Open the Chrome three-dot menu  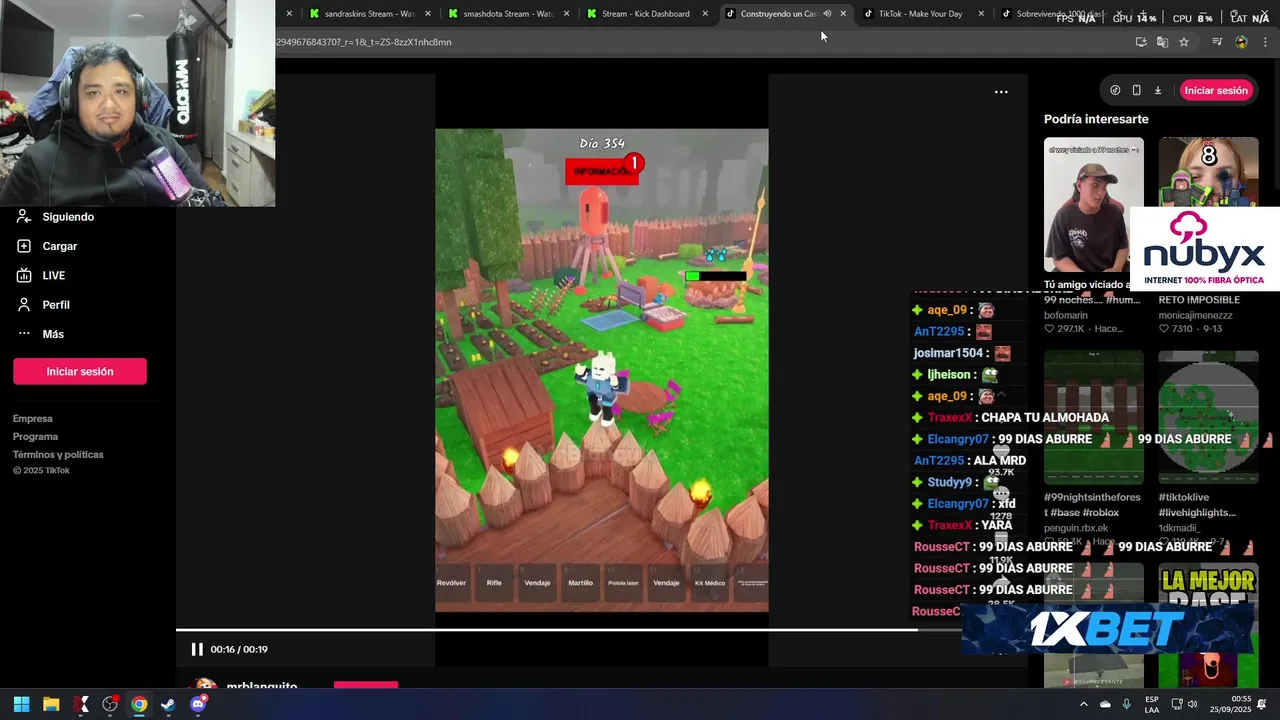tap(1265, 42)
